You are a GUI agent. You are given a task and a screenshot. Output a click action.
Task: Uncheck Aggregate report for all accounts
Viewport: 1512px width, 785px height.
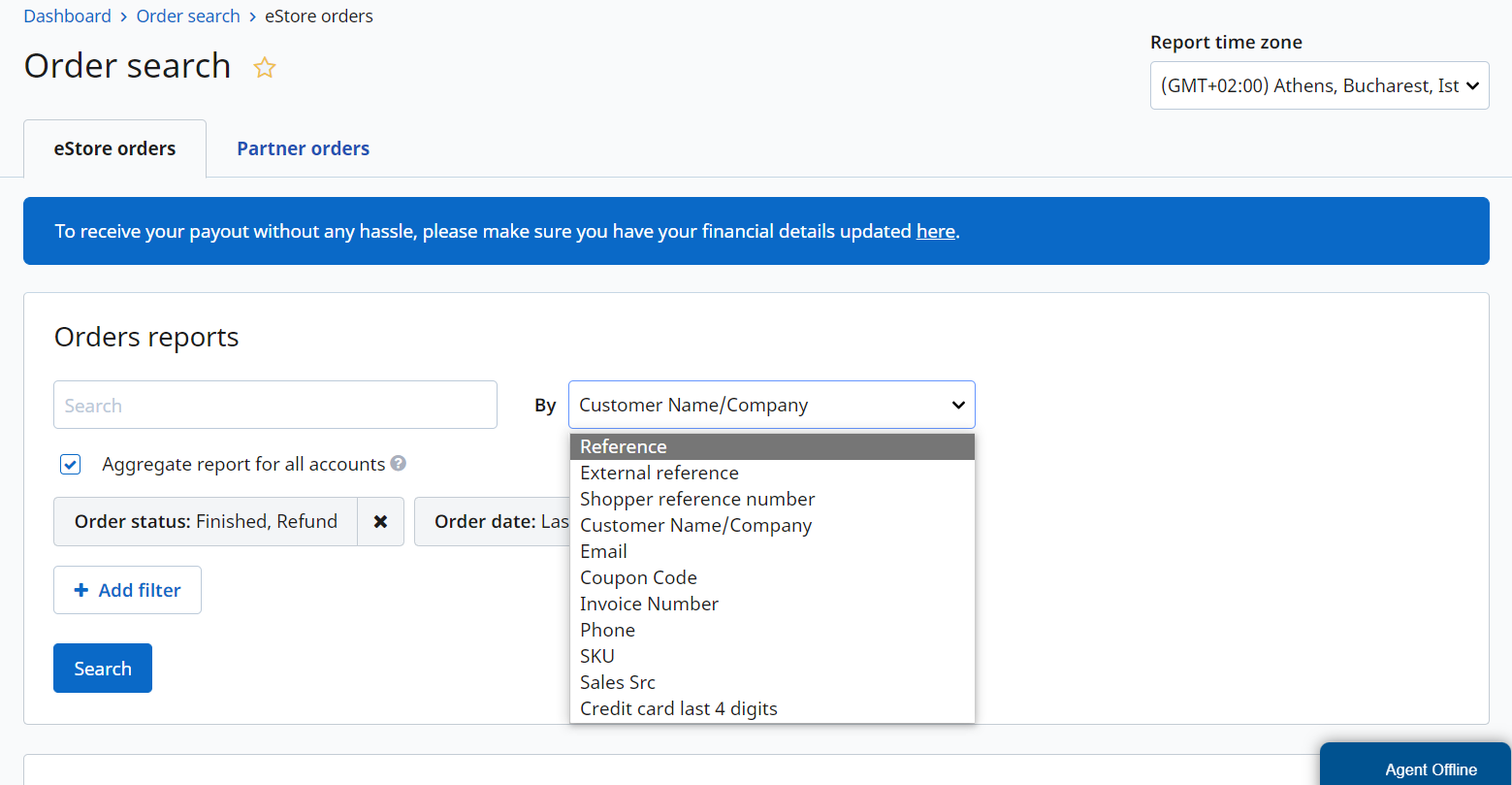(70, 464)
